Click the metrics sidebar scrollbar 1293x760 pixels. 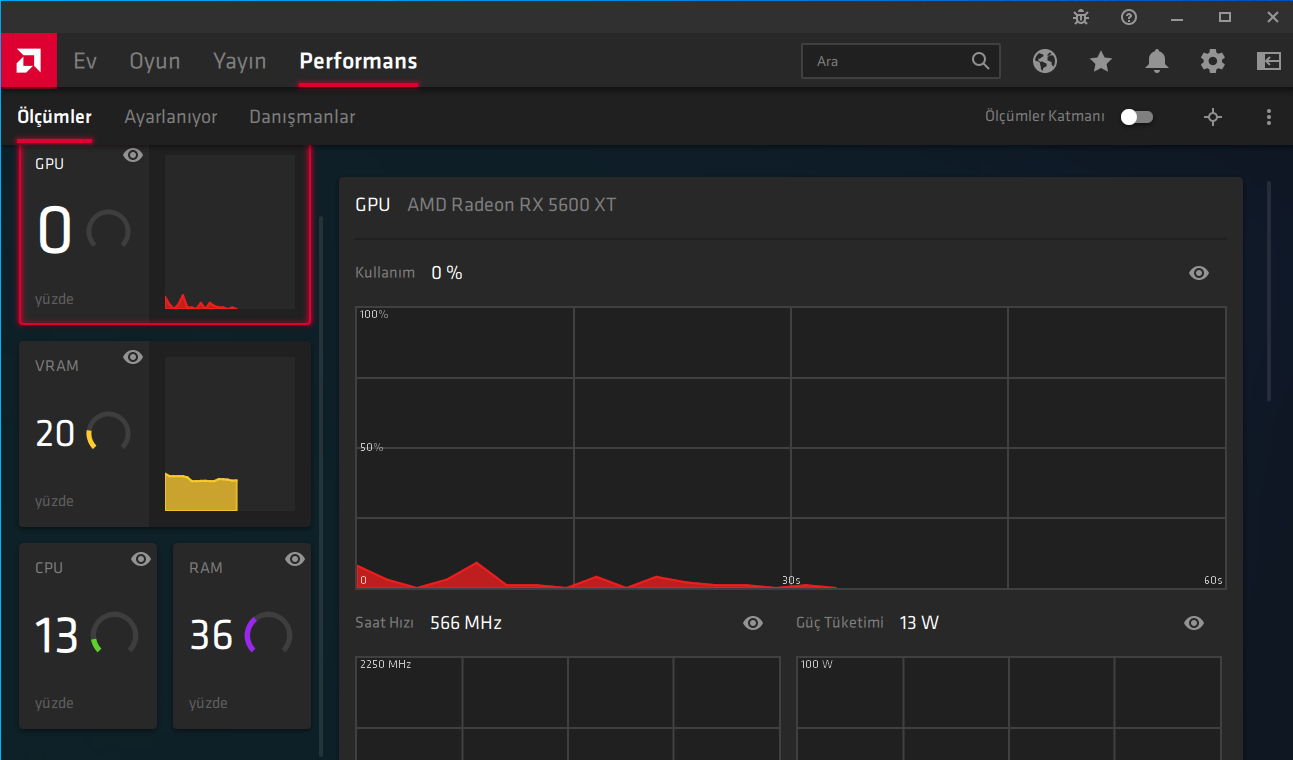coord(321,485)
